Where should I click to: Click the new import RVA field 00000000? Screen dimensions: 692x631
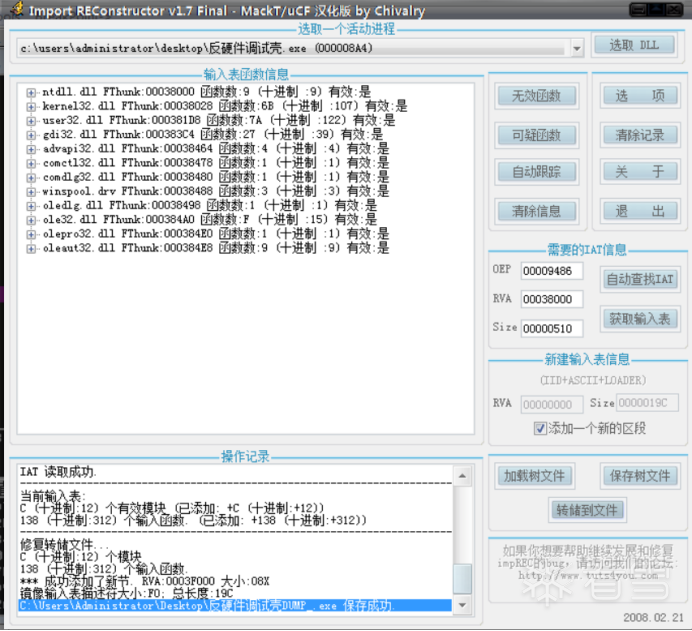coord(552,404)
